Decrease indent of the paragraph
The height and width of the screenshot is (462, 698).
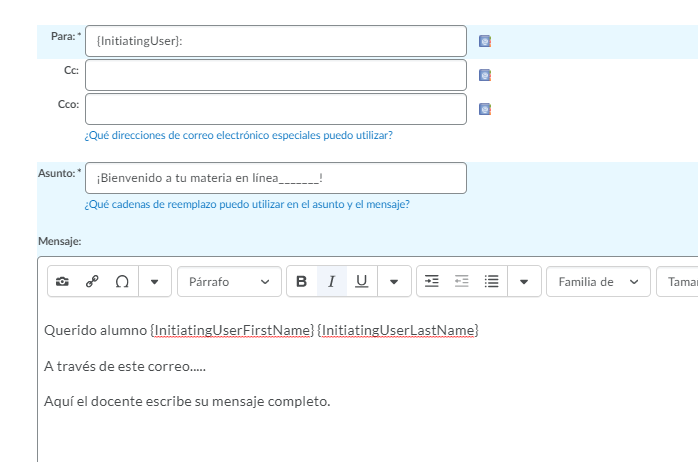[461, 282]
